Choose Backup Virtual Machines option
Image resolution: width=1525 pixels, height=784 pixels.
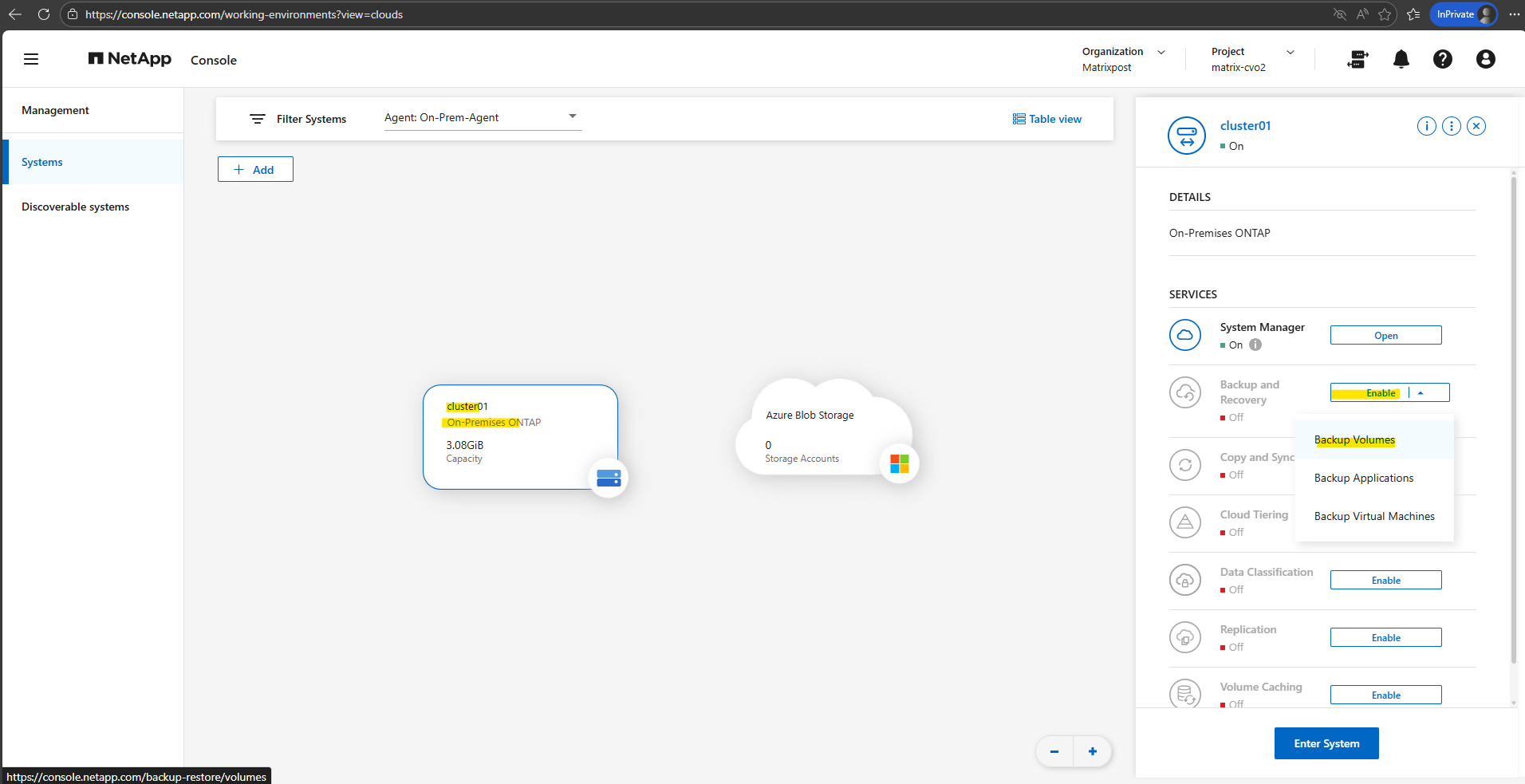click(1373, 517)
